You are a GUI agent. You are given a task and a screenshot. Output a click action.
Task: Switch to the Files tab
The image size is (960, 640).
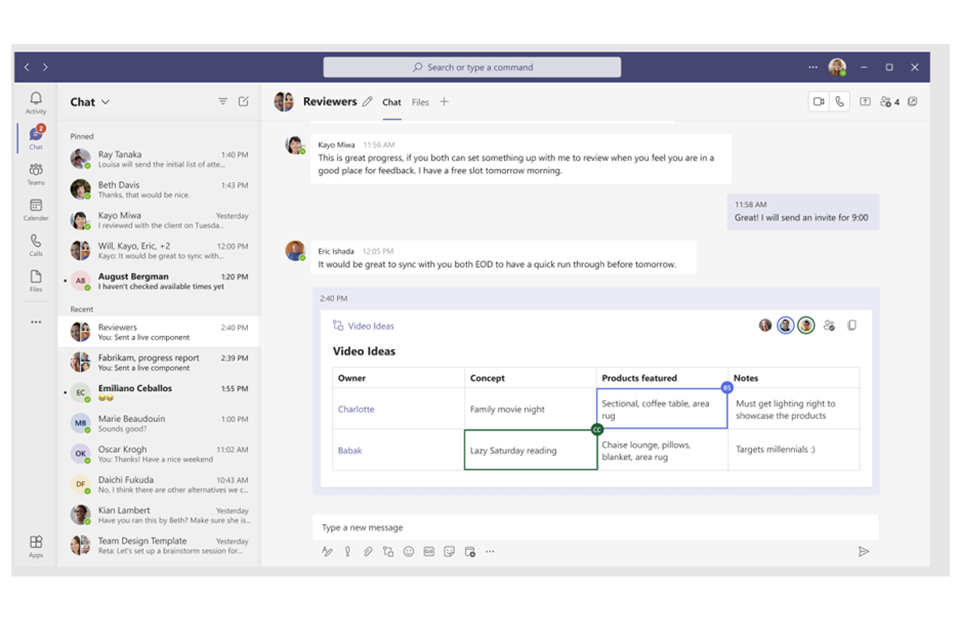tap(420, 102)
